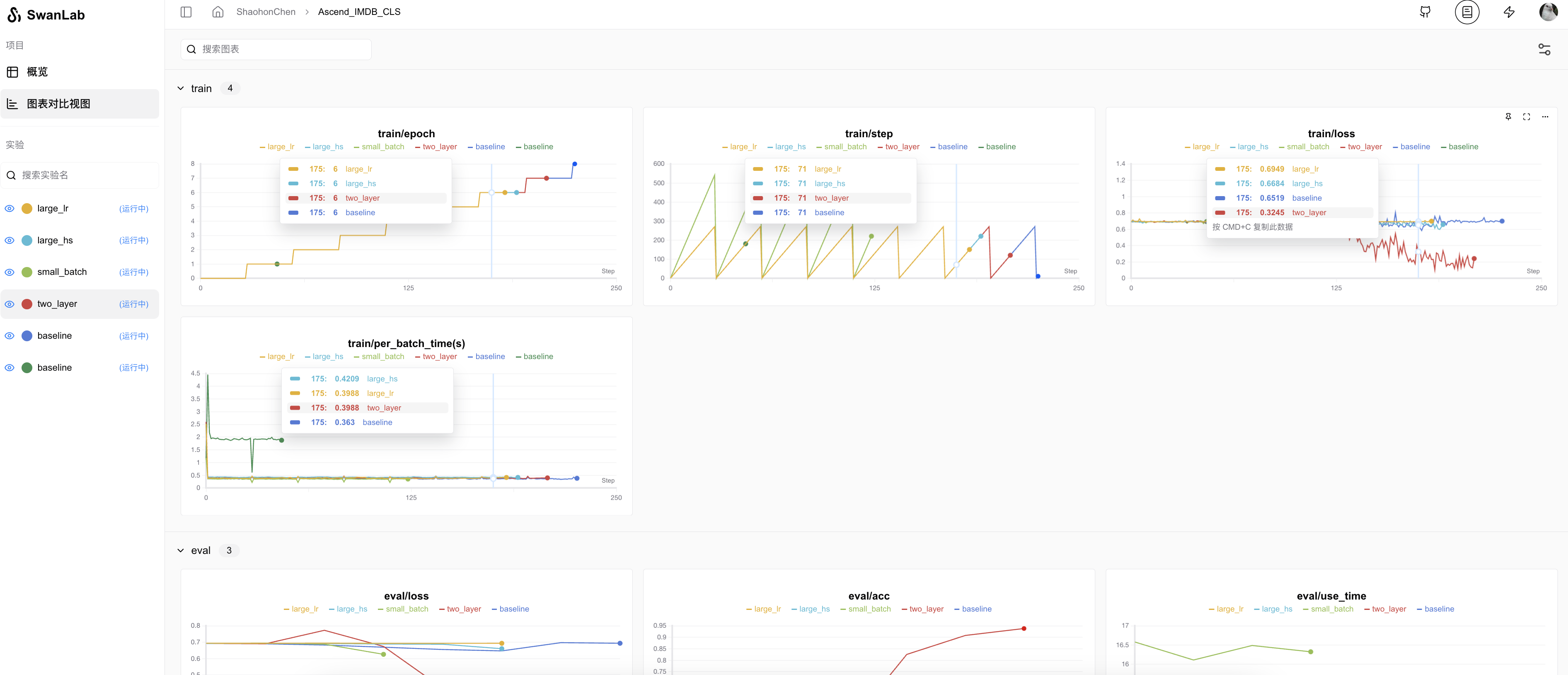Viewport: 1568px width, 675px height.
Task: Click the lightning bolt icon
Action: tap(1509, 12)
